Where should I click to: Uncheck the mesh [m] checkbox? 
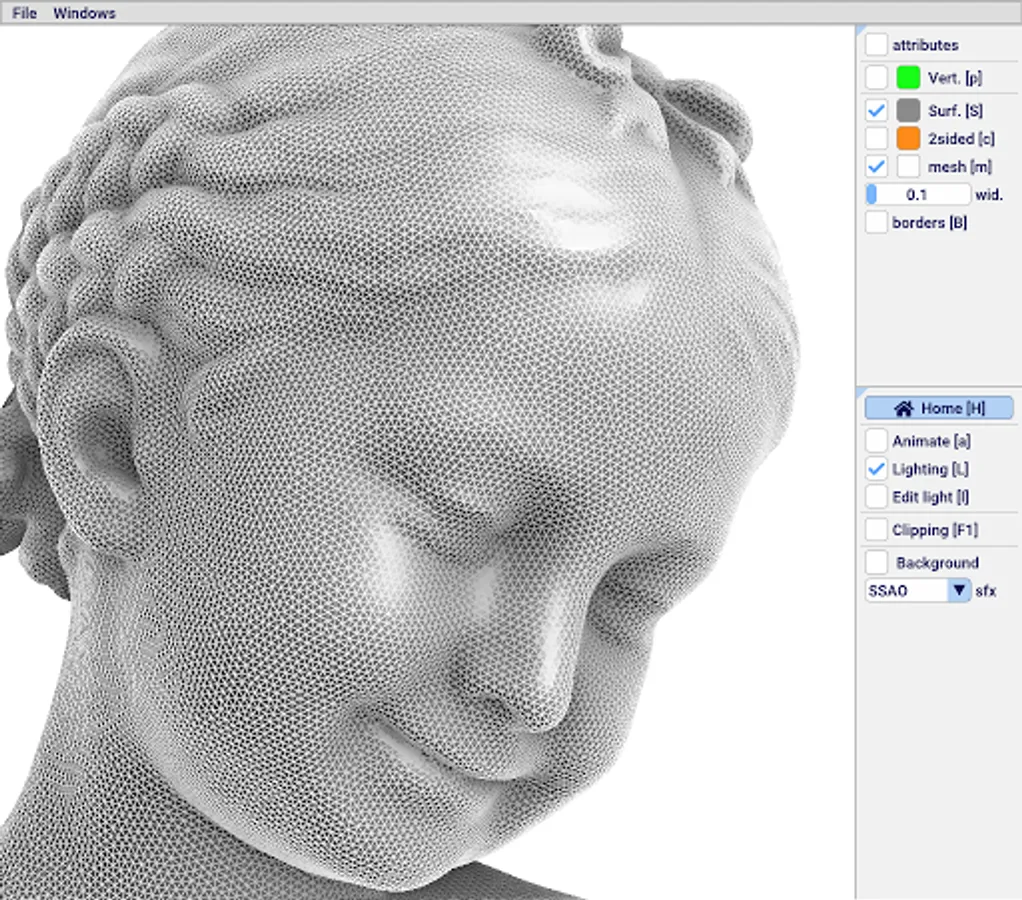click(876, 166)
